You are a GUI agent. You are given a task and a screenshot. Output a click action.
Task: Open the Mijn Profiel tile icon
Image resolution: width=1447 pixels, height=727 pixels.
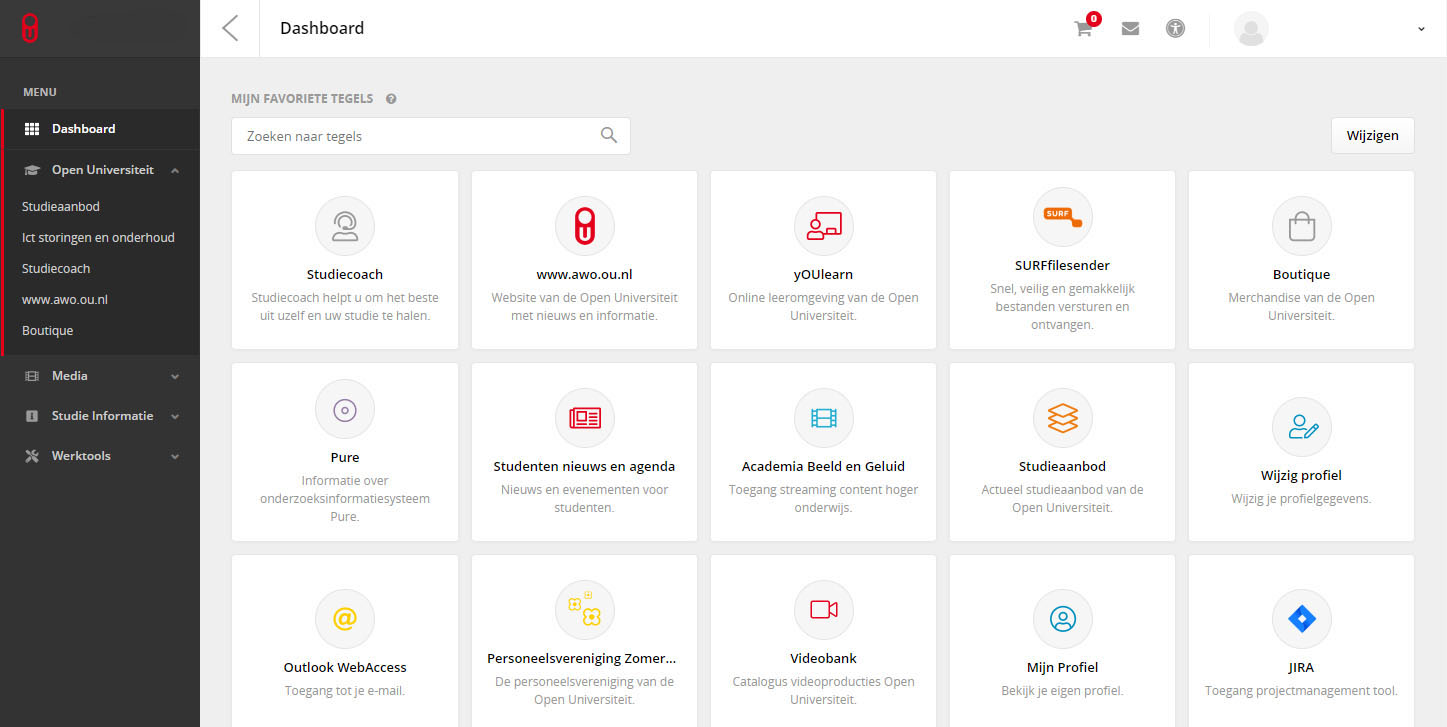coord(1062,618)
